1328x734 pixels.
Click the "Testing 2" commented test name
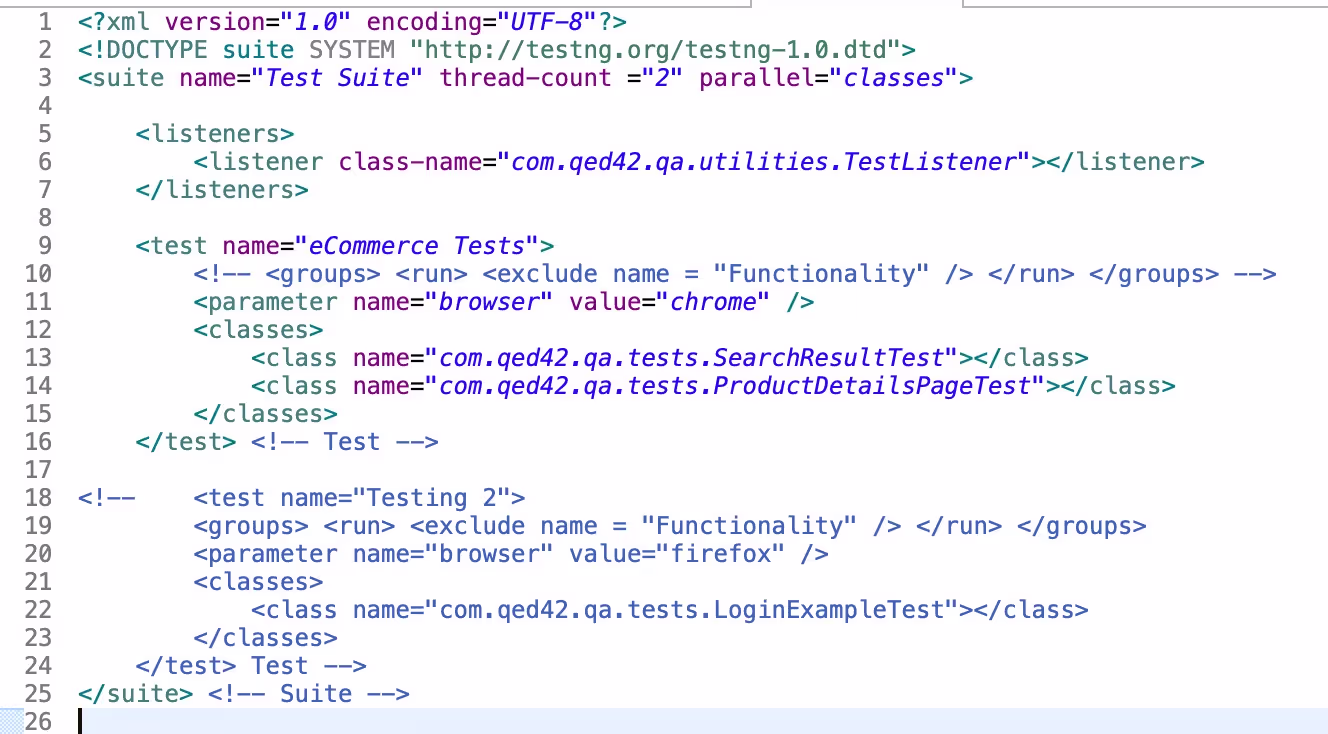[x=432, y=497]
